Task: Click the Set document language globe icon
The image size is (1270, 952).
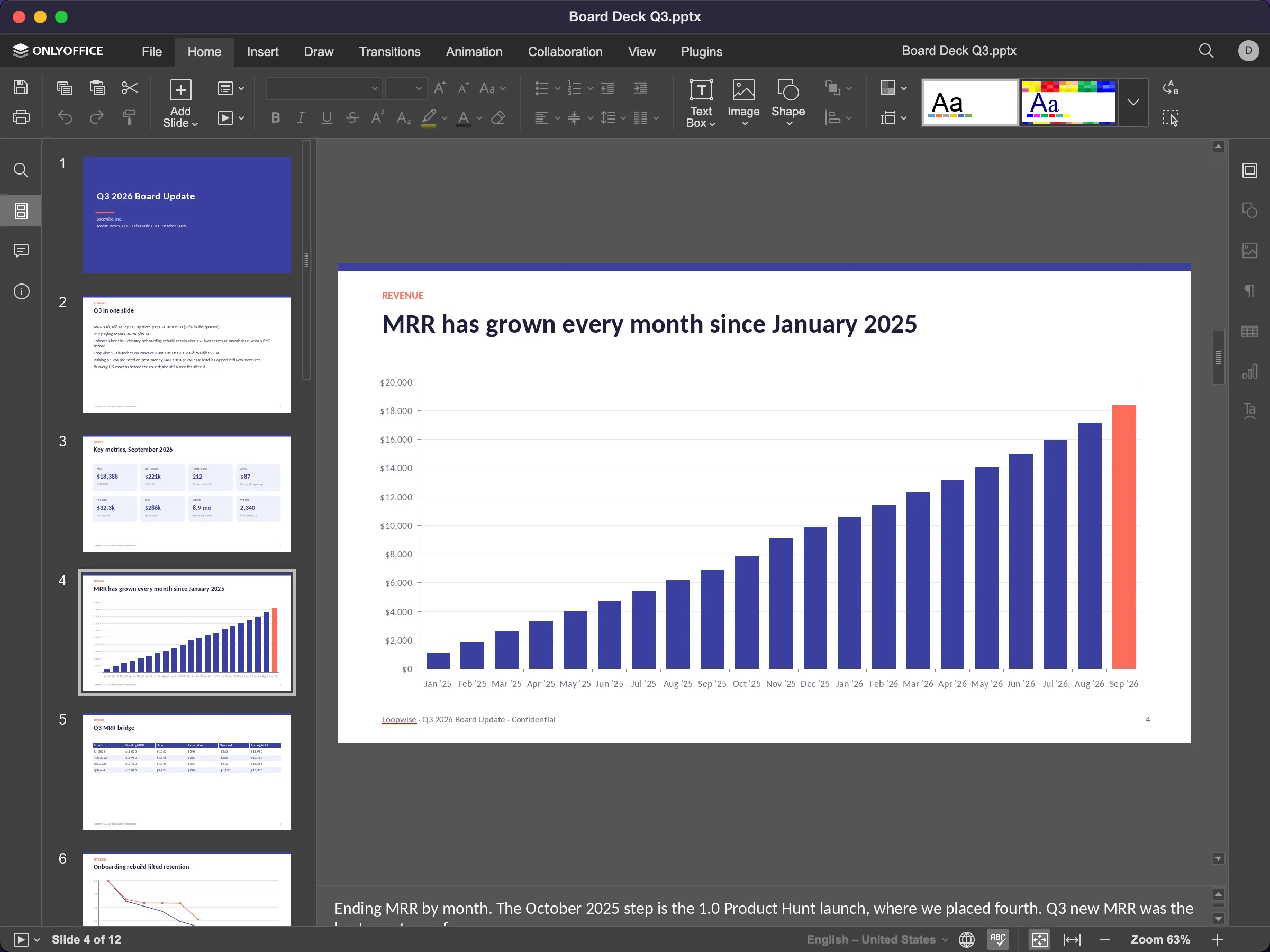Action: (967, 939)
